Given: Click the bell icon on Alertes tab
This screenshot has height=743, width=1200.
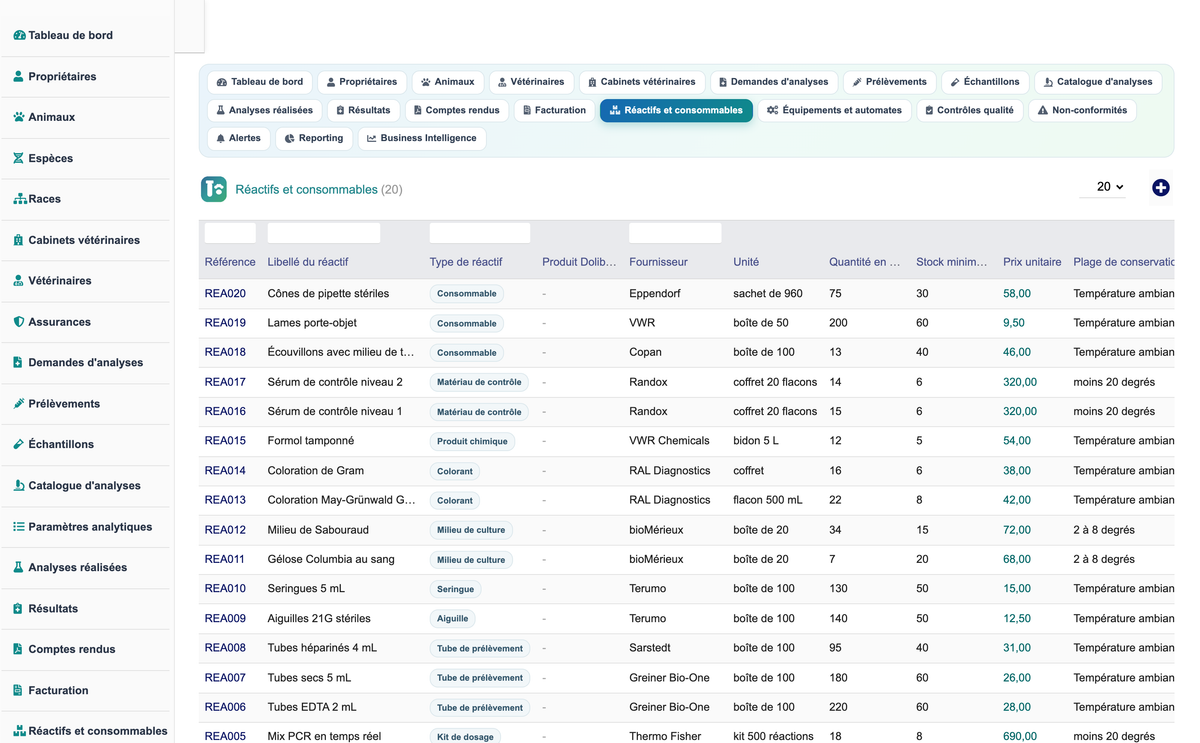Looking at the screenshot, I should tap(221, 139).
